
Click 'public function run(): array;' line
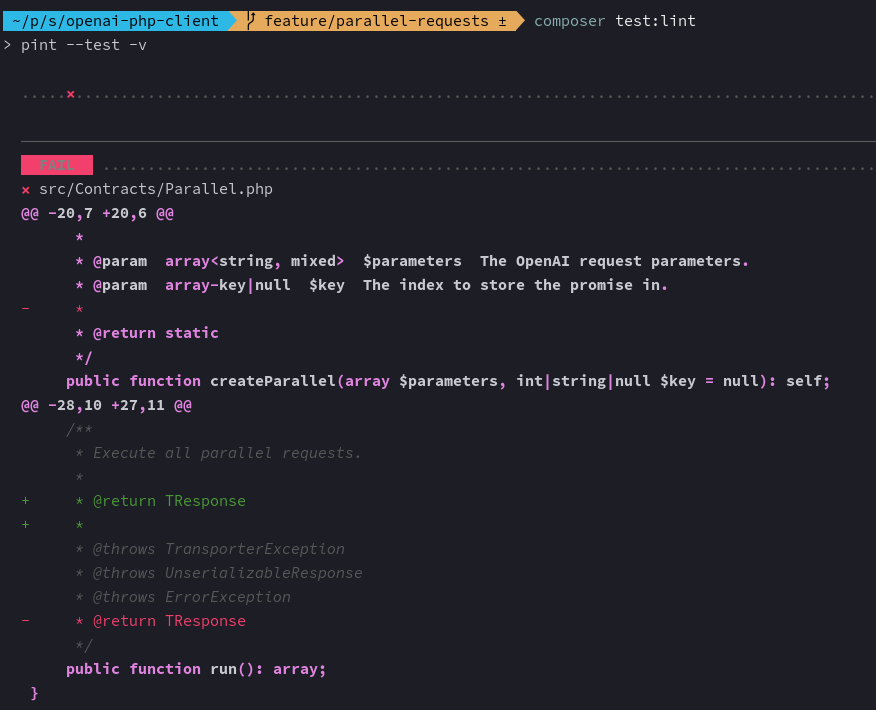[196, 669]
